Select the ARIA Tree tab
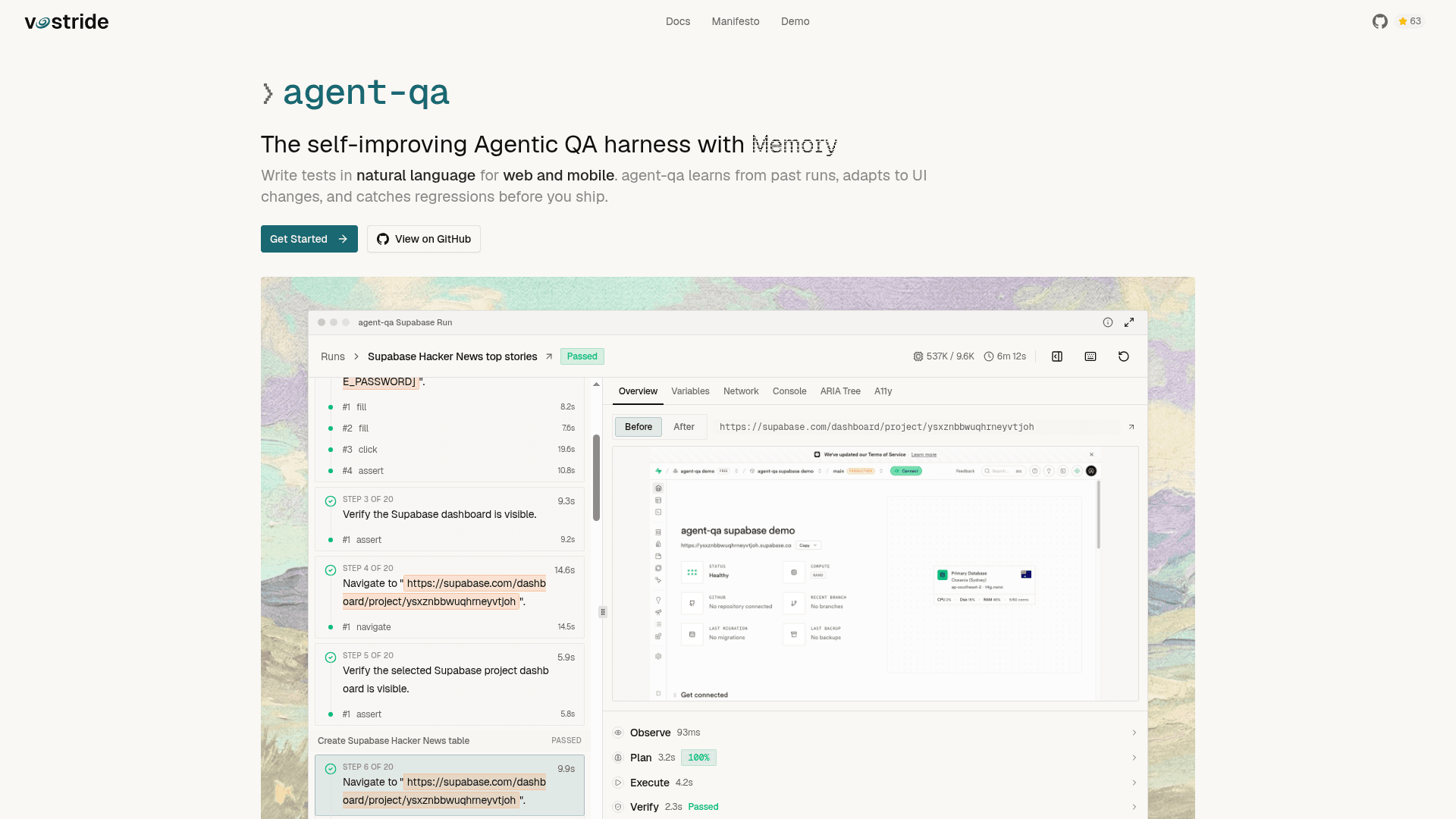1456x819 pixels. [x=840, y=391]
